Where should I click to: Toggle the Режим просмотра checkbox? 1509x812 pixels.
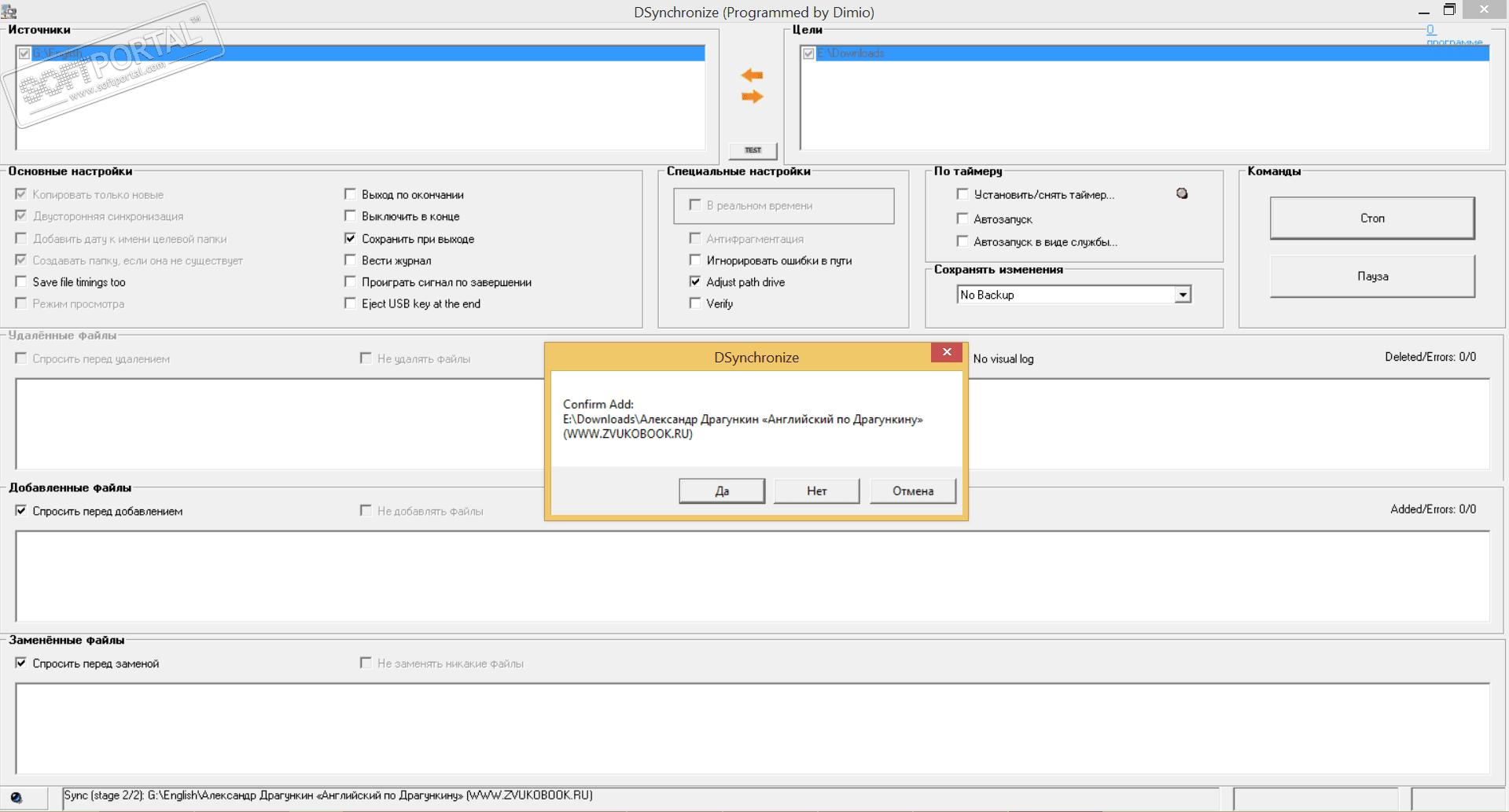21,303
